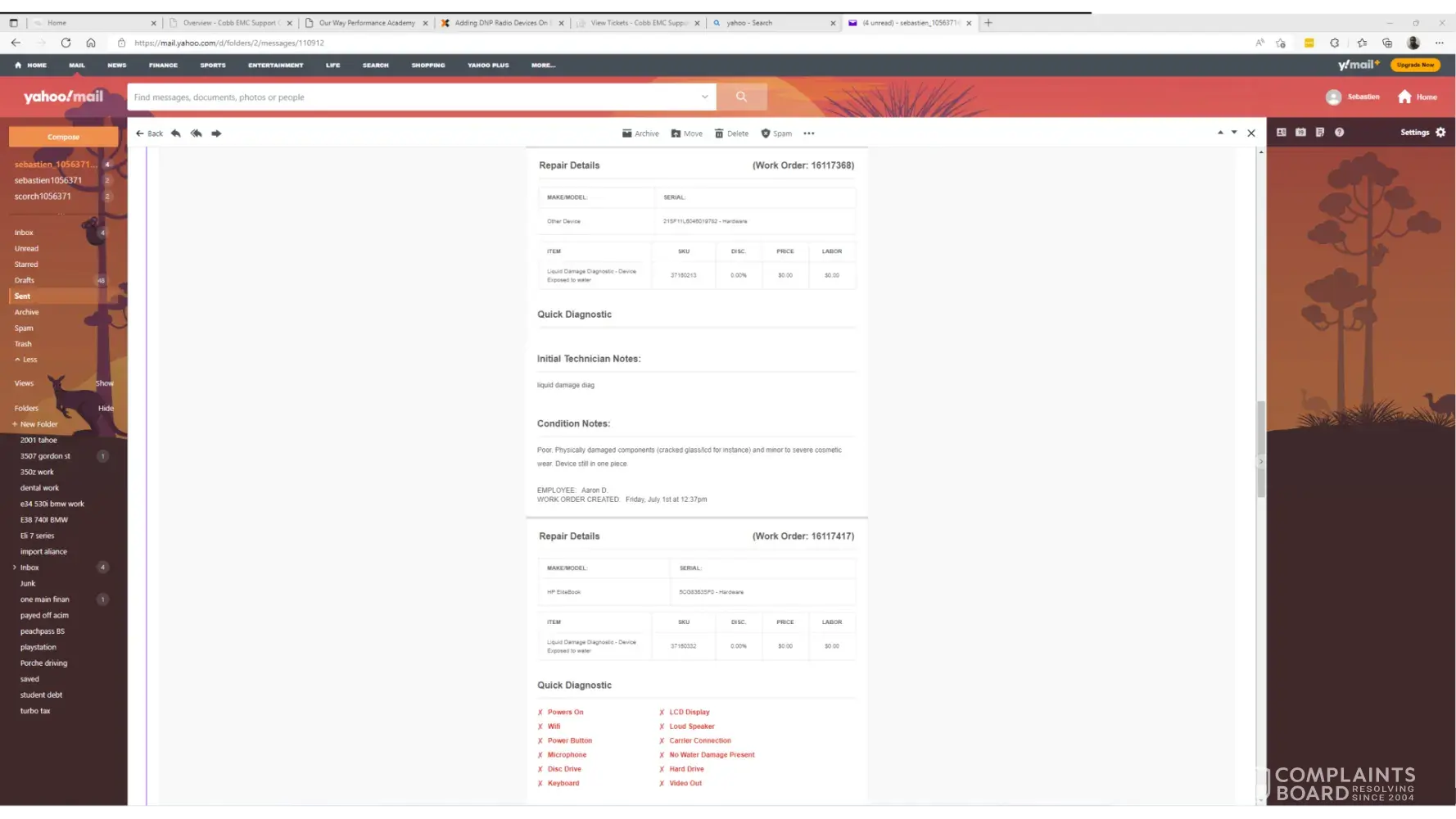
Task: Mark the message as Spam
Action: click(776, 133)
